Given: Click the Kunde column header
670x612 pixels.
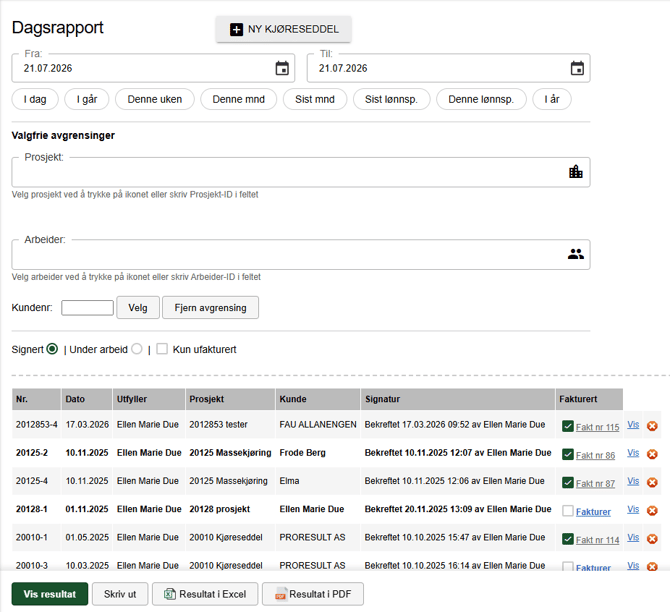Looking at the screenshot, I should pos(318,399).
